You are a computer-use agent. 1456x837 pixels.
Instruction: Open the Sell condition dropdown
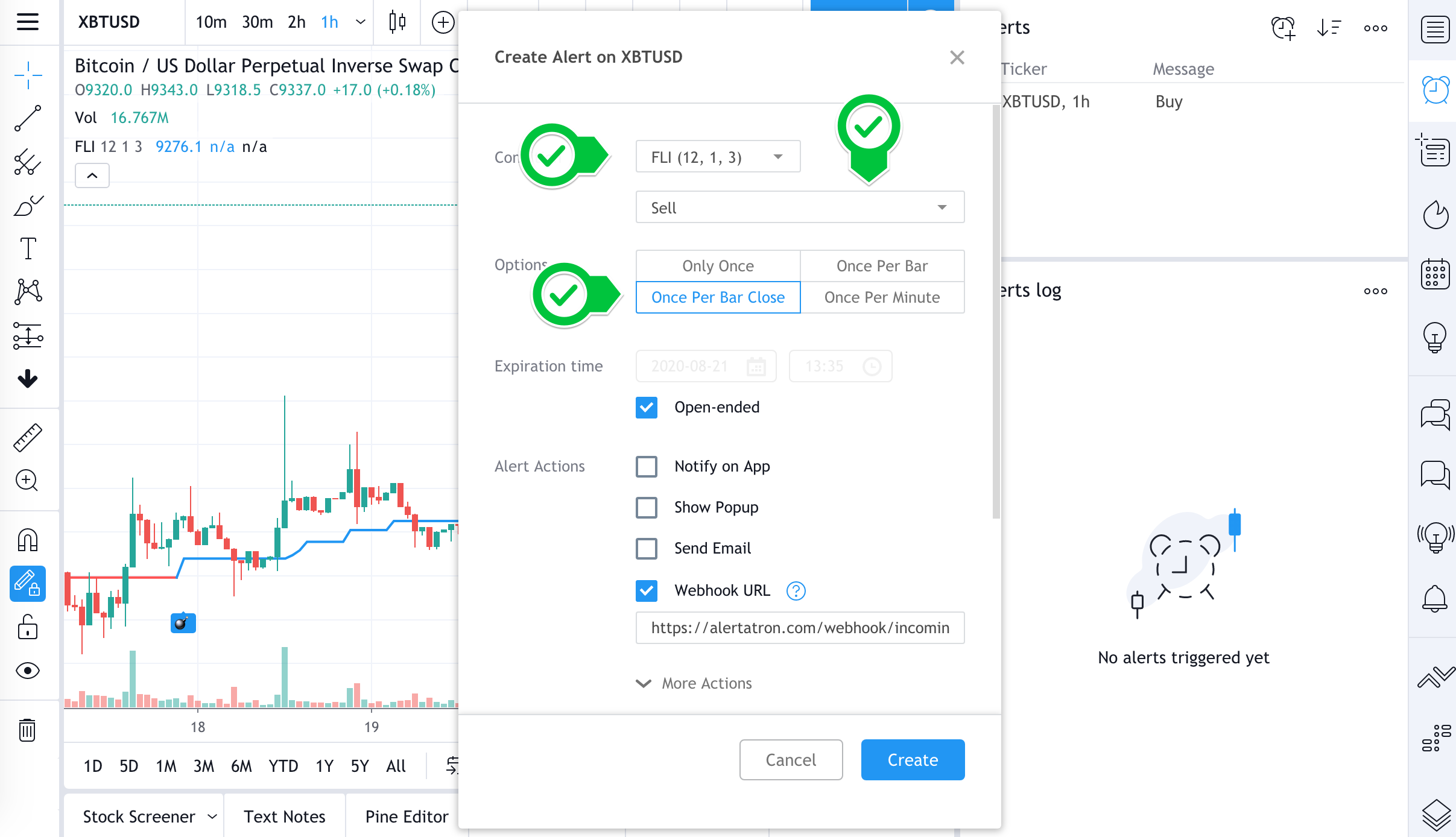pyautogui.click(x=799, y=207)
